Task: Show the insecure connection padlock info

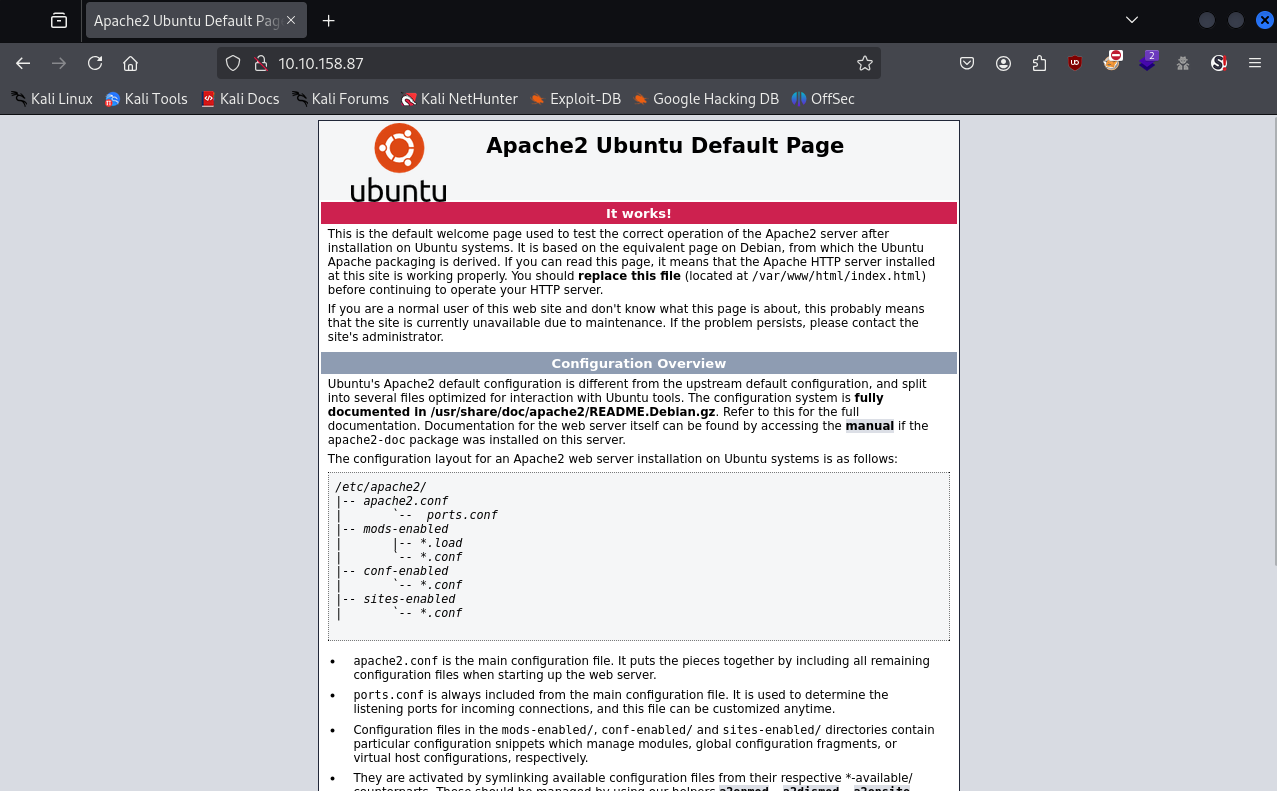Action: point(260,63)
